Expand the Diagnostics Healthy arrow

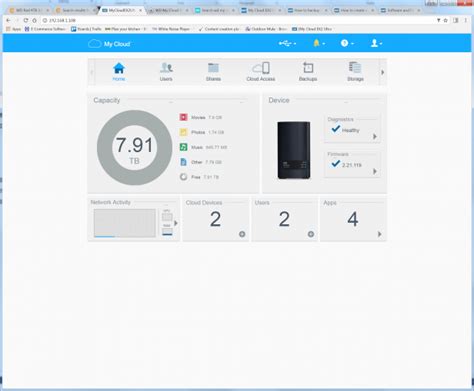click(375, 136)
